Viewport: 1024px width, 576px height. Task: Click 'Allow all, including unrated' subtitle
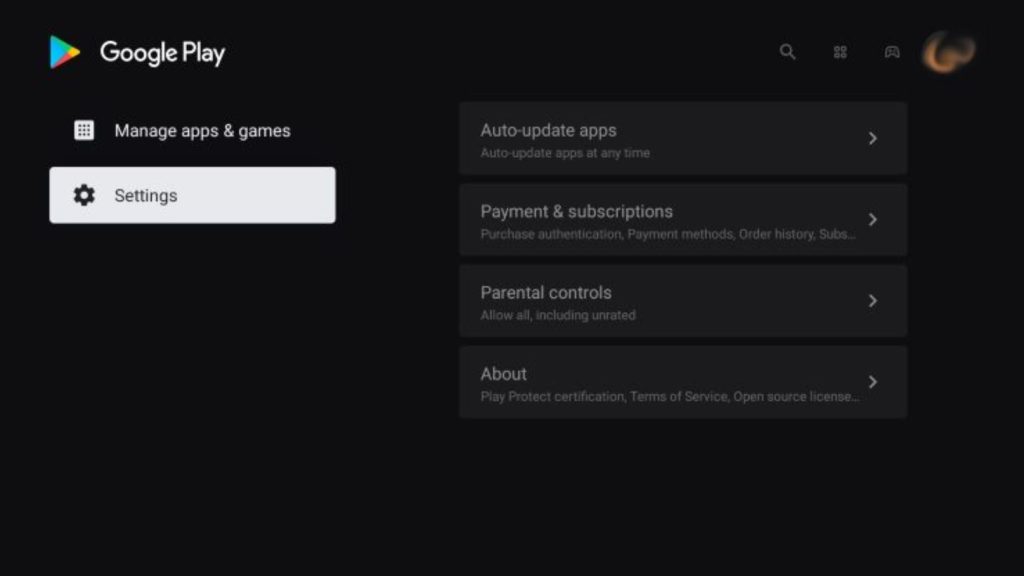coord(558,315)
